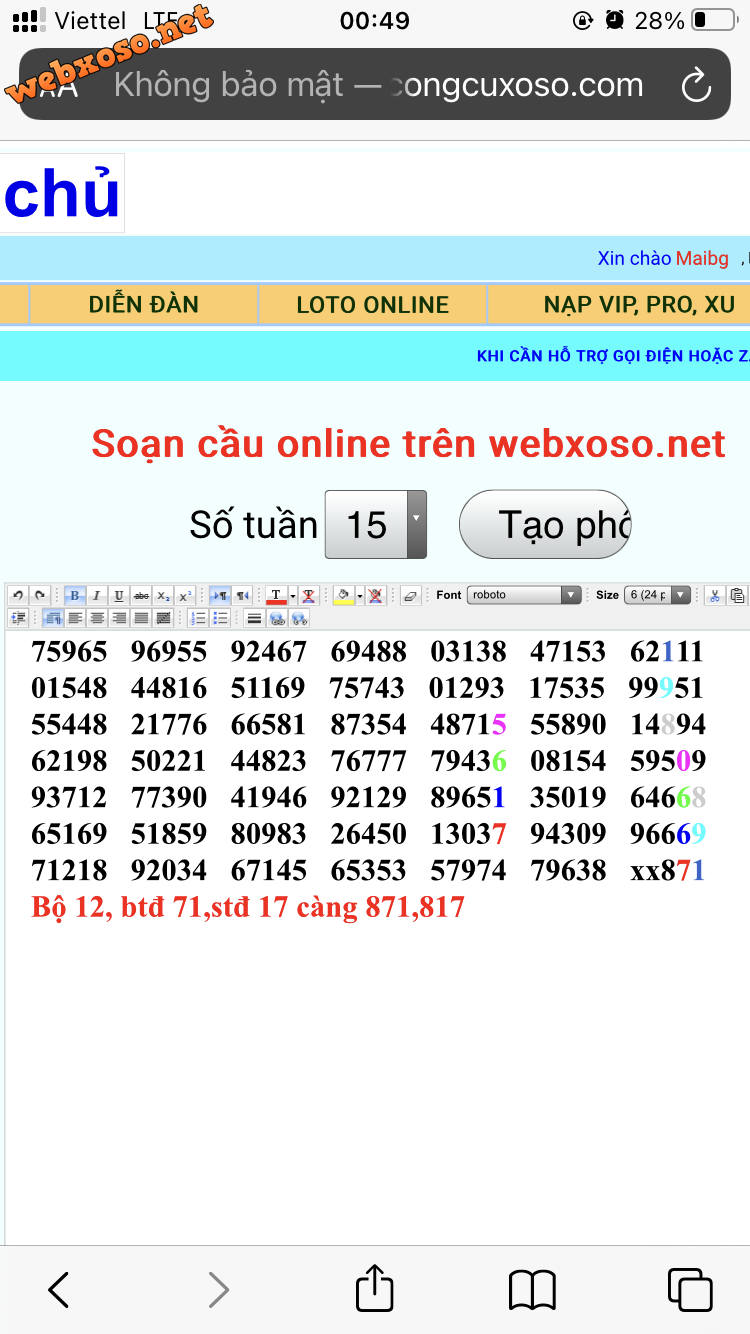Click the insert link icon
Viewport: 750px width, 1334px height.
[x=278, y=618]
